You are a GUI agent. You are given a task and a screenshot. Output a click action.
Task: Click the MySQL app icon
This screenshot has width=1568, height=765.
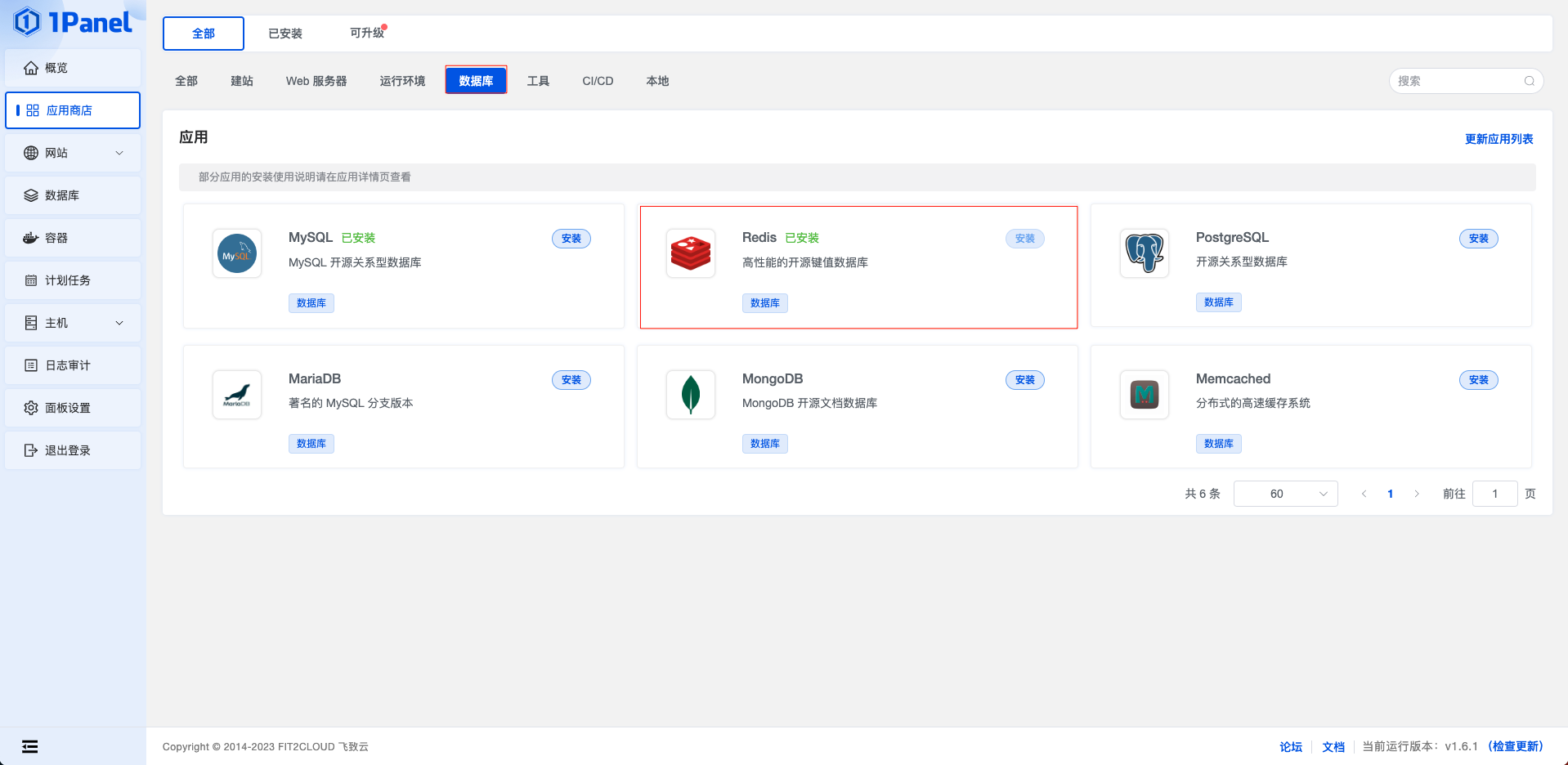237,254
